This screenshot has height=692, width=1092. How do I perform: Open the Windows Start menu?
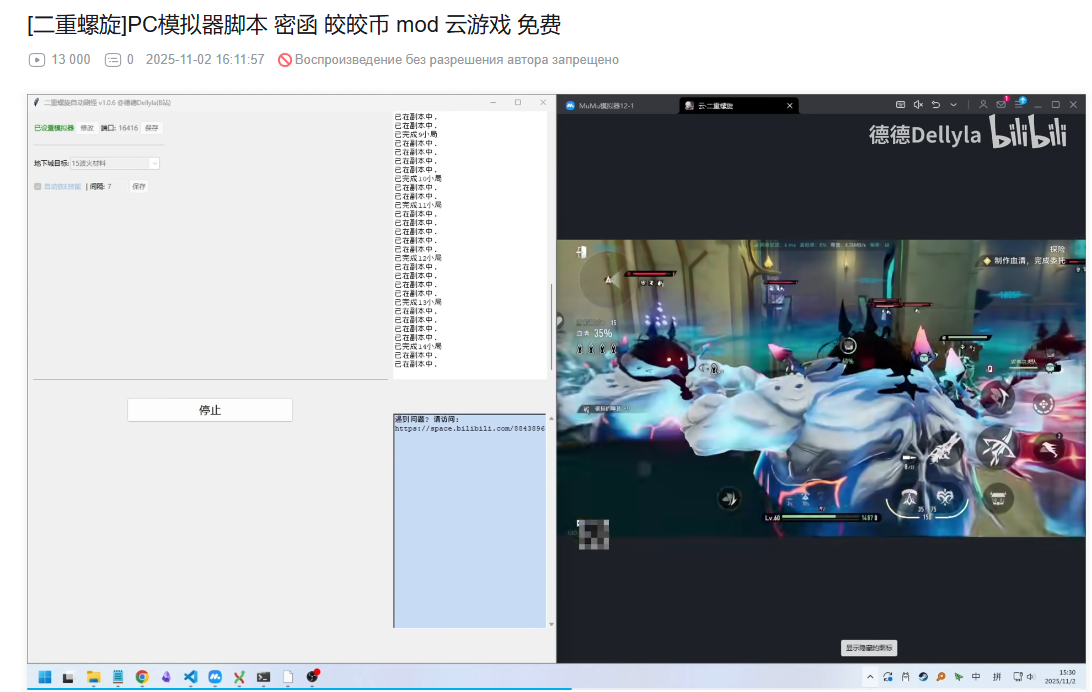(45, 677)
